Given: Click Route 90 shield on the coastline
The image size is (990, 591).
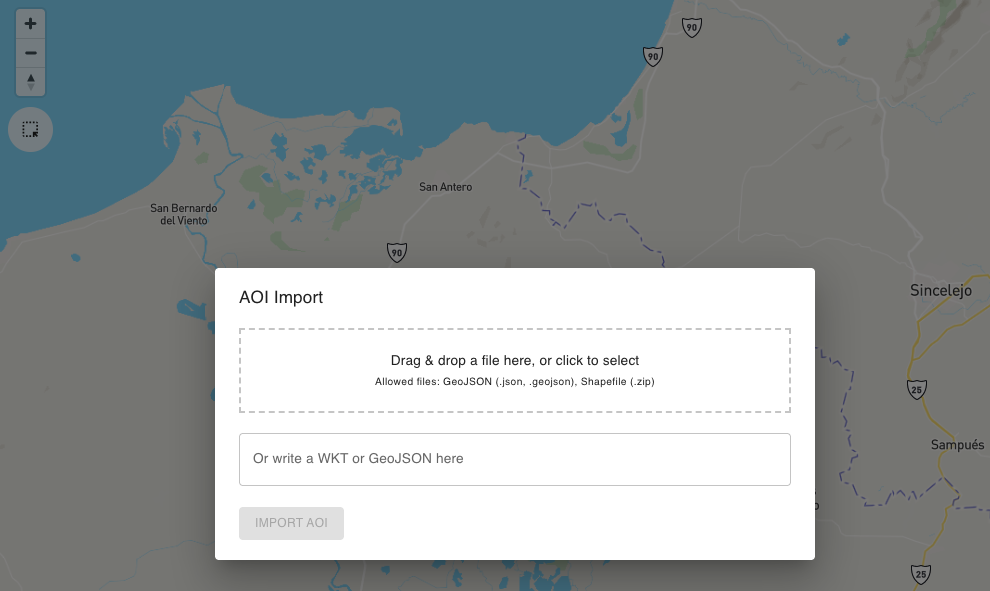Looking at the screenshot, I should point(653,57).
